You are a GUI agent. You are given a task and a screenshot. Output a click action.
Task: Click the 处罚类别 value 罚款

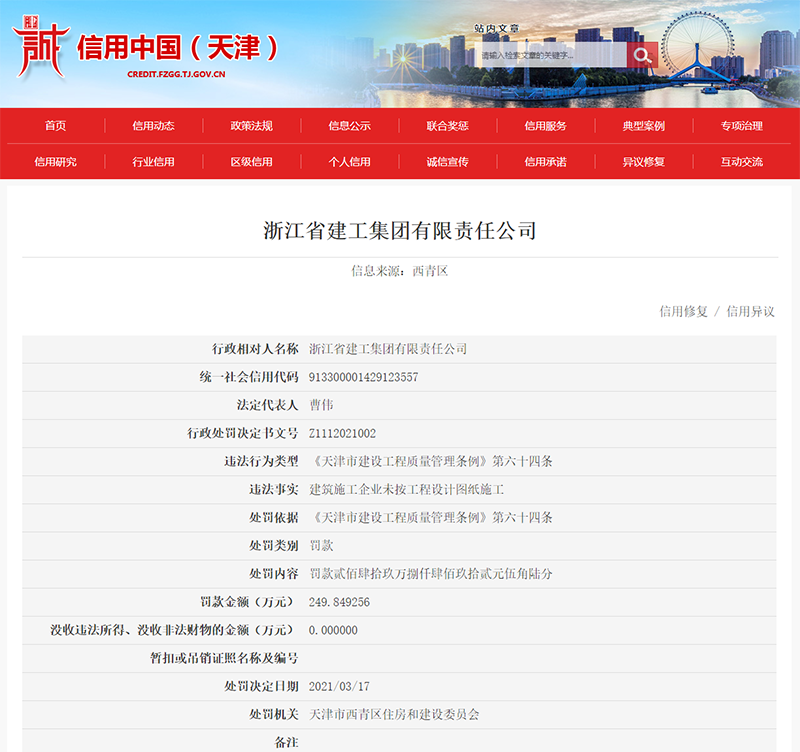click(321, 545)
